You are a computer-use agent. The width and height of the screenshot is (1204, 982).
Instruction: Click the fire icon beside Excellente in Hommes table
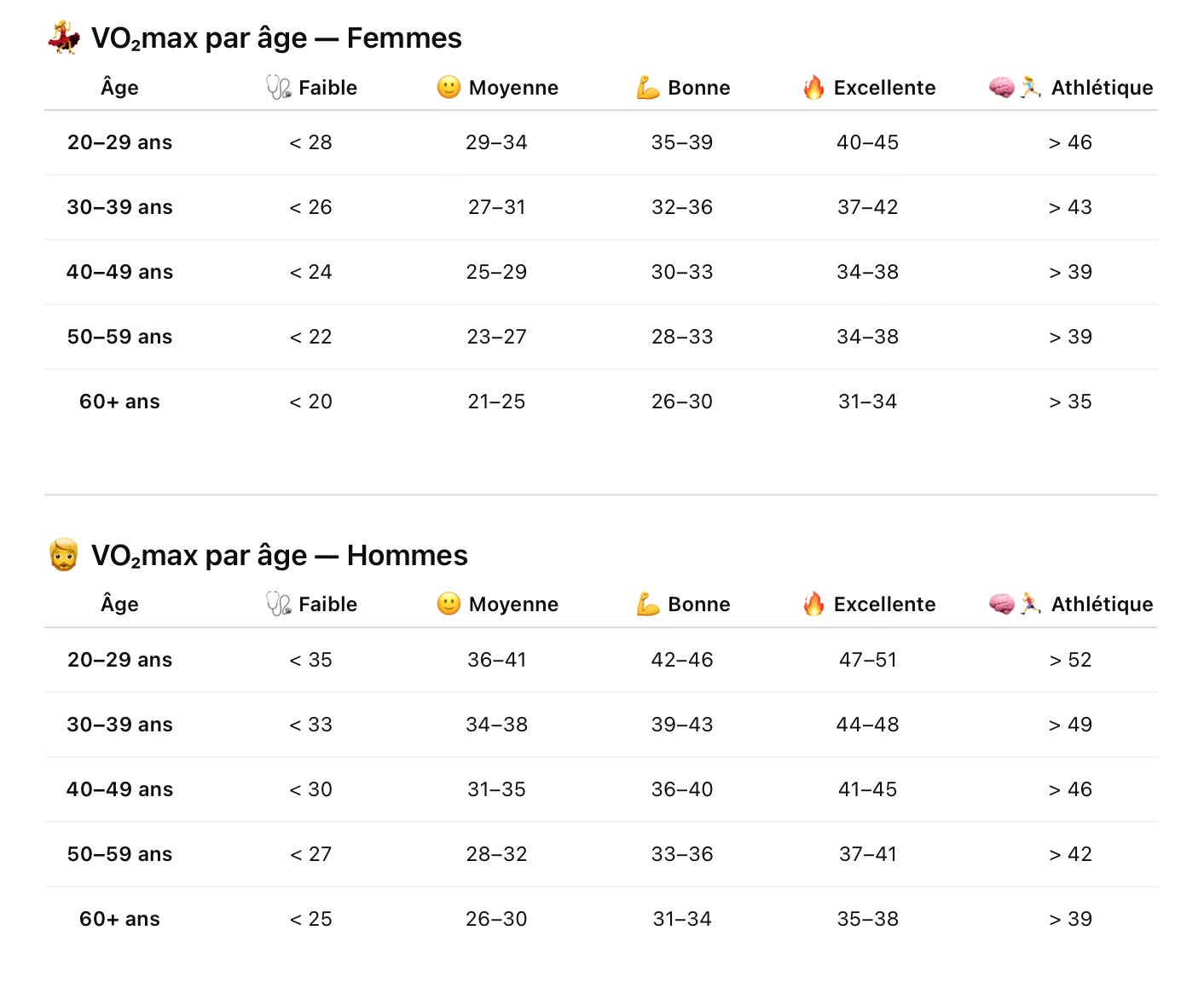coord(813,604)
